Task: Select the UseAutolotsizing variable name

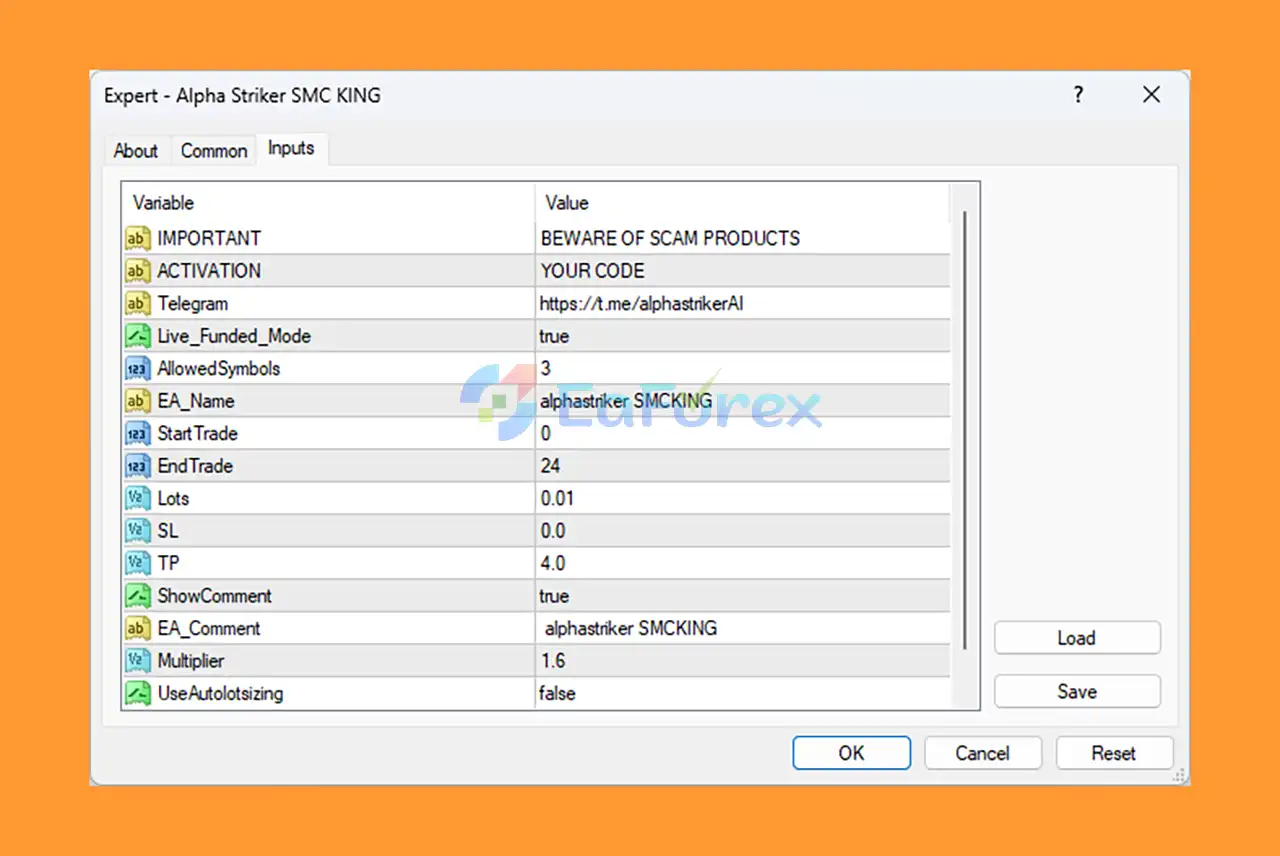Action: point(220,693)
